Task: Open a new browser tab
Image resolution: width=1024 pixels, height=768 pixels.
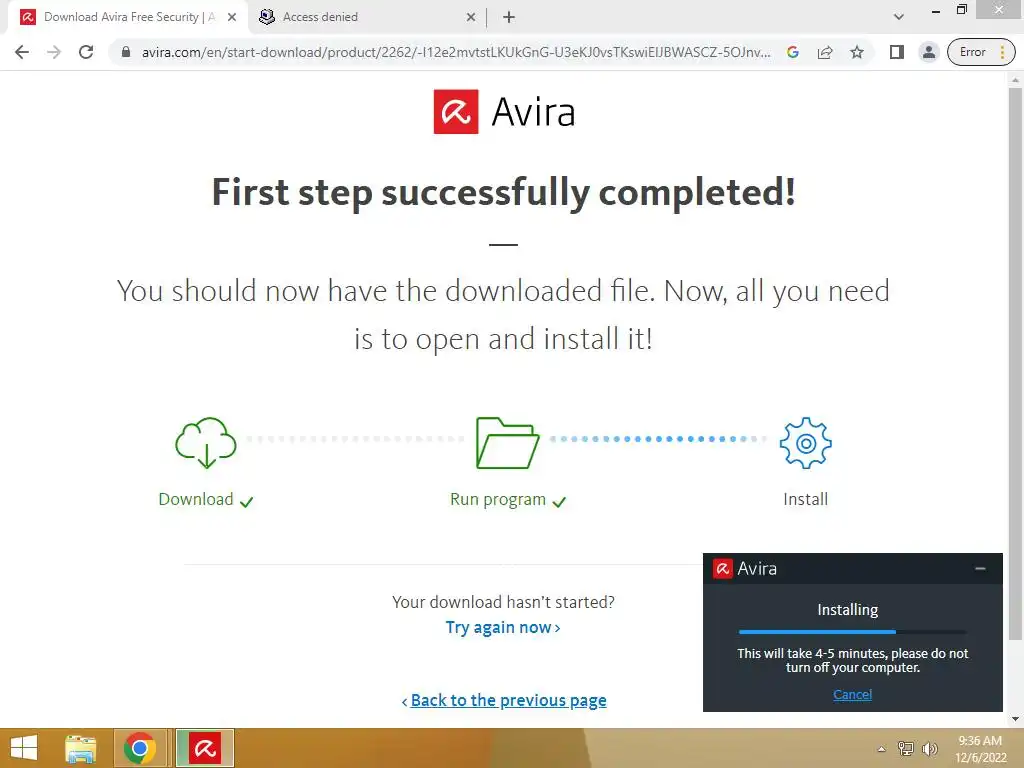Action: (x=509, y=18)
